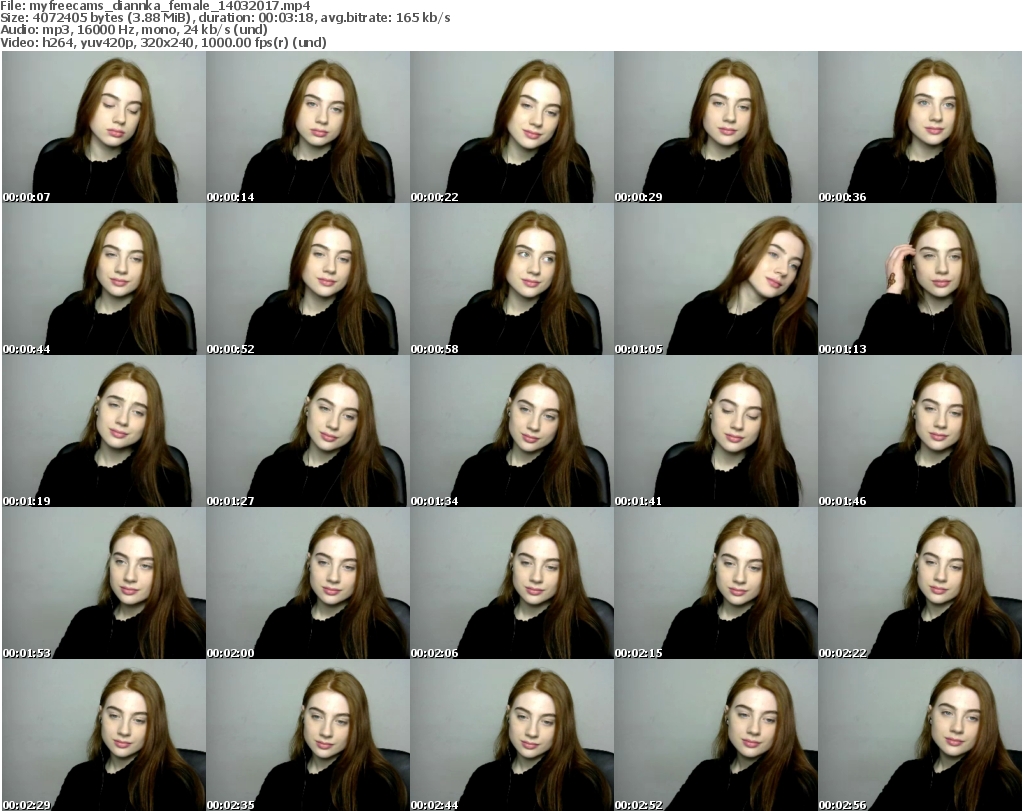Pick the frame timestamped 00:01:41
Image resolution: width=1024 pixels, height=811 pixels.
click(x=716, y=431)
